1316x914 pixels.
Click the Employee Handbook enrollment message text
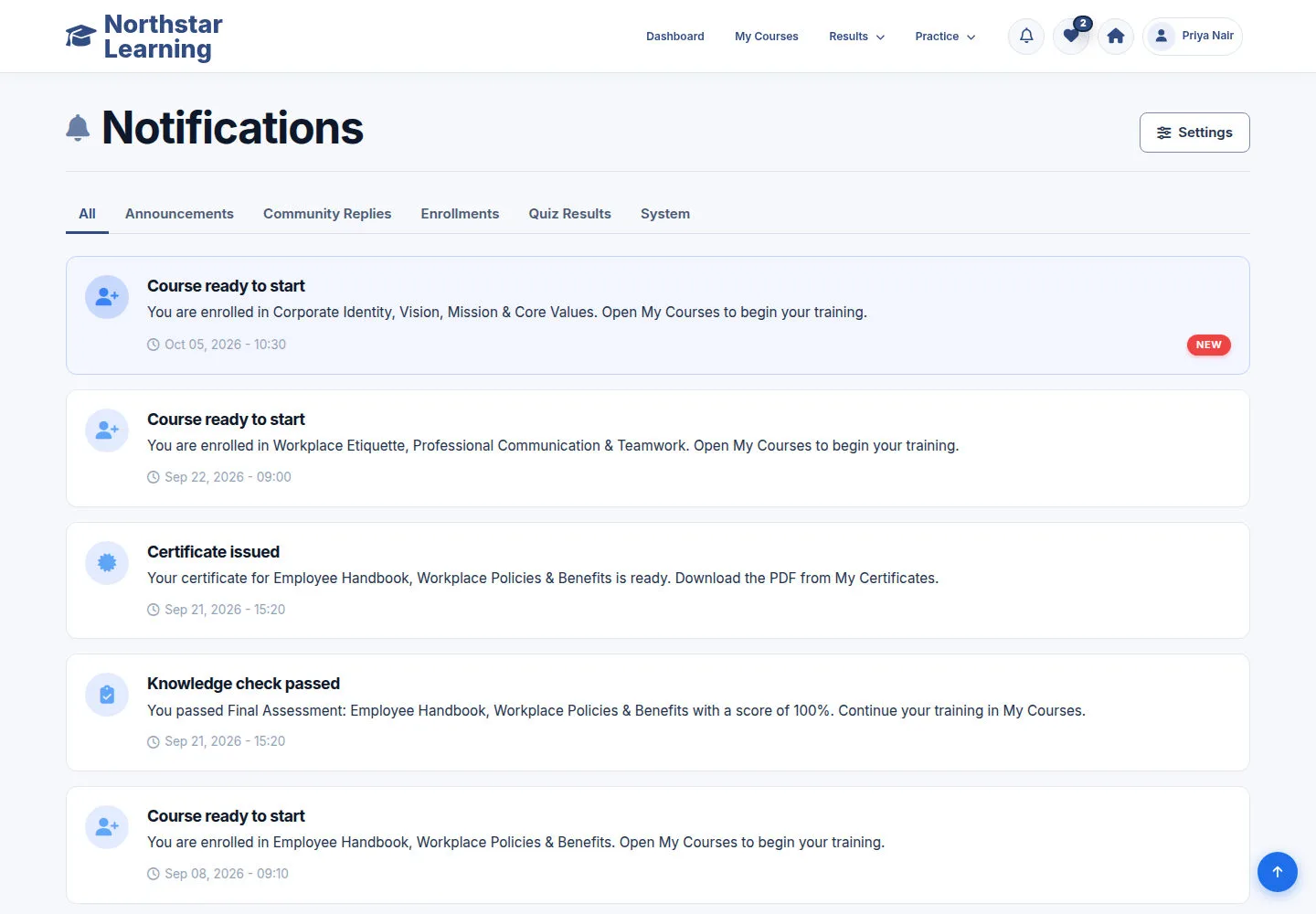click(x=515, y=842)
